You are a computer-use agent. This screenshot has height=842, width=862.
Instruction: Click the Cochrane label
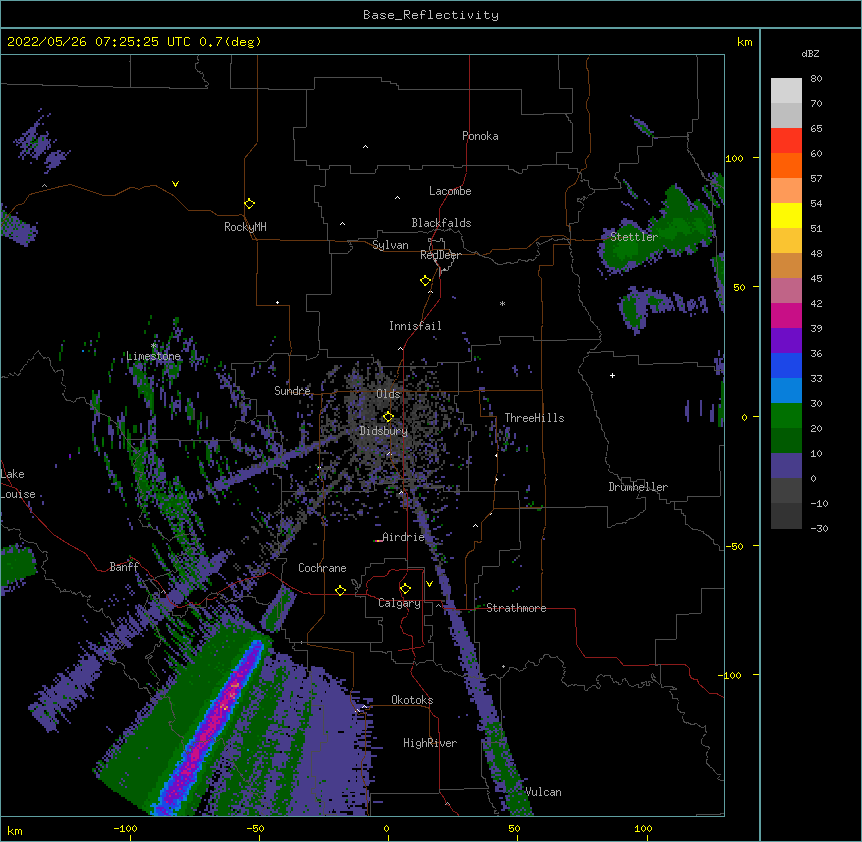pyautogui.click(x=322, y=568)
